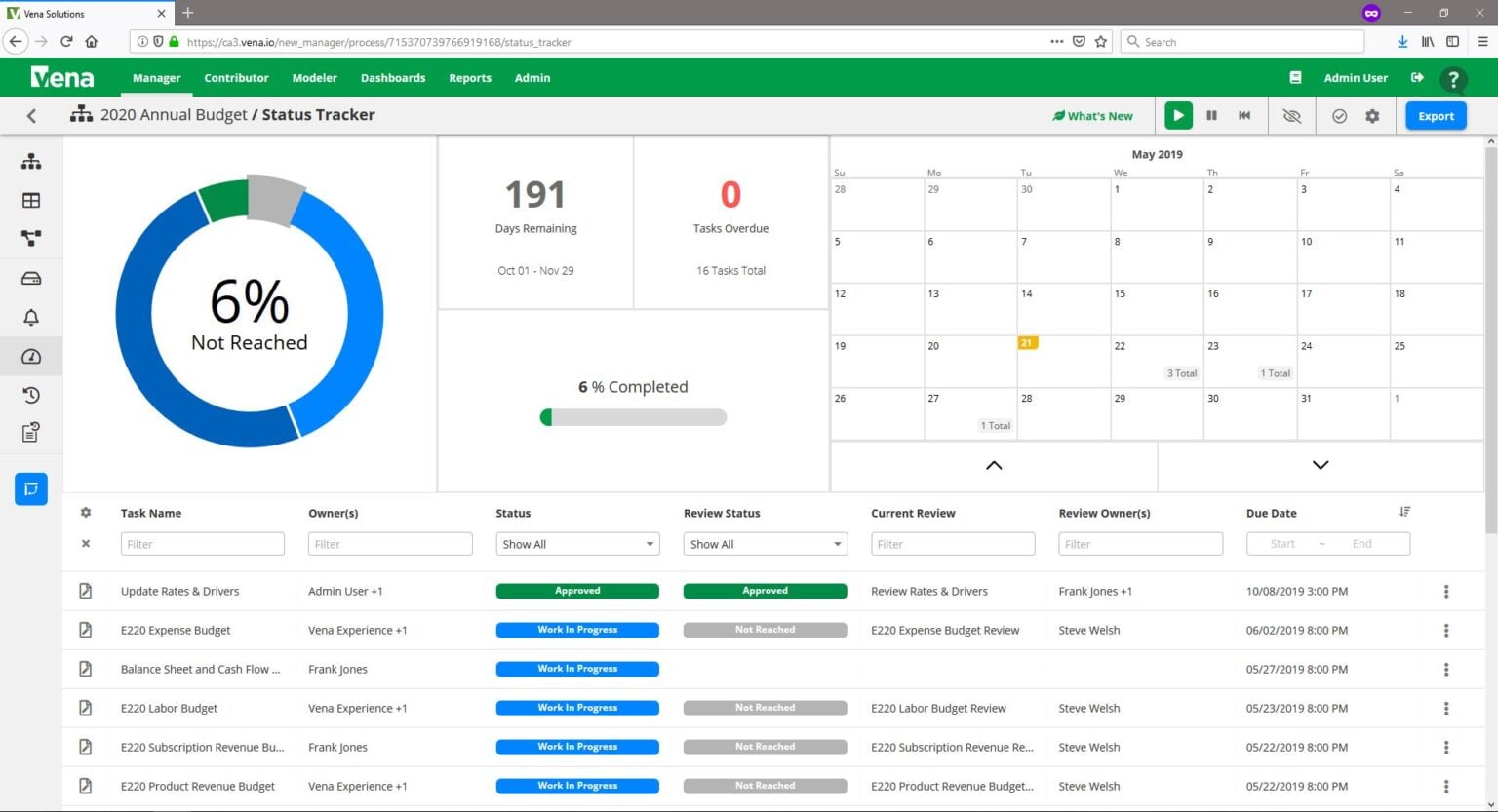Pause the process using the pause control
This screenshot has width=1498, height=812.
[x=1211, y=115]
